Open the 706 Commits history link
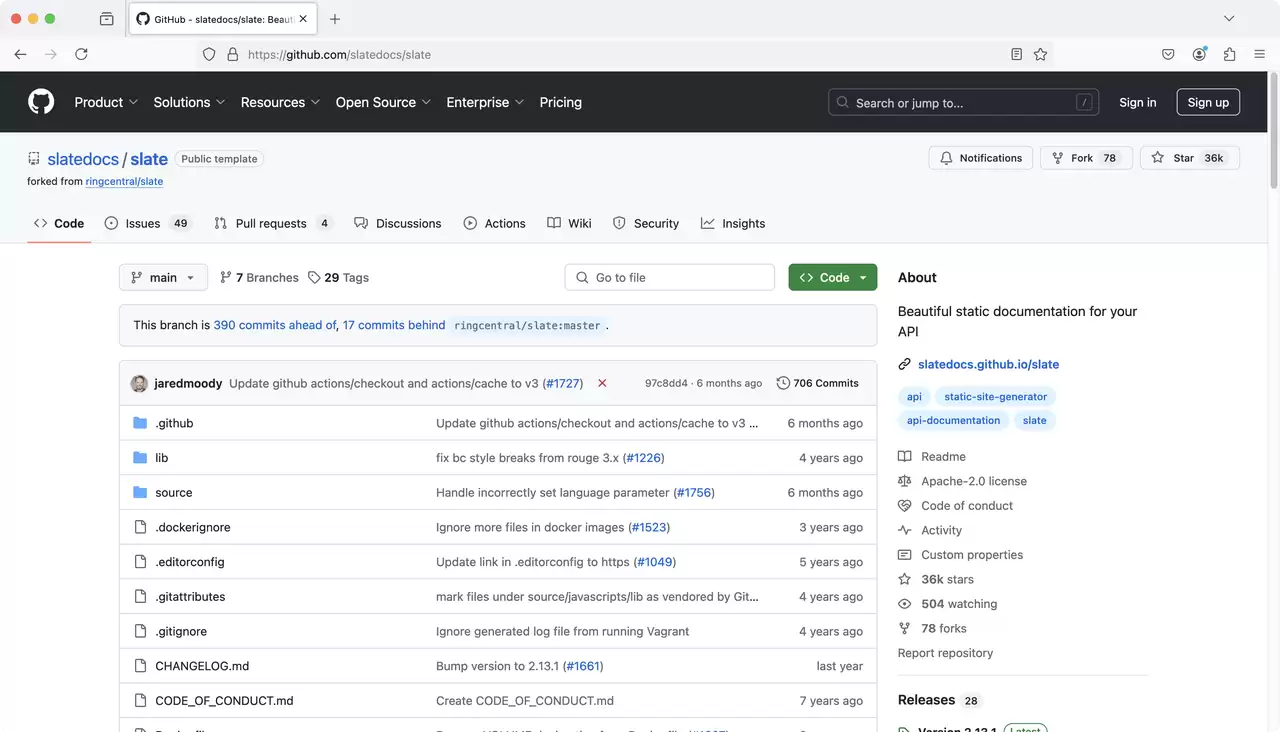Viewport: 1280px width, 732px height. point(818,383)
